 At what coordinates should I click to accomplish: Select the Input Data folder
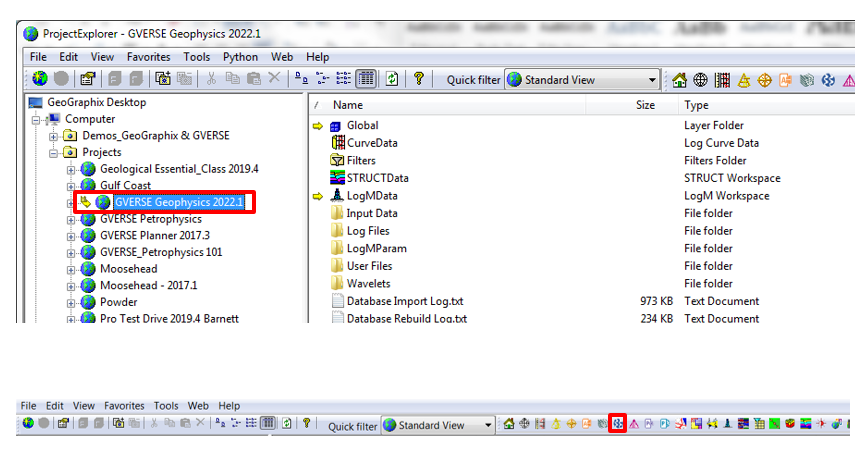pyautogui.click(x=372, y=213)
